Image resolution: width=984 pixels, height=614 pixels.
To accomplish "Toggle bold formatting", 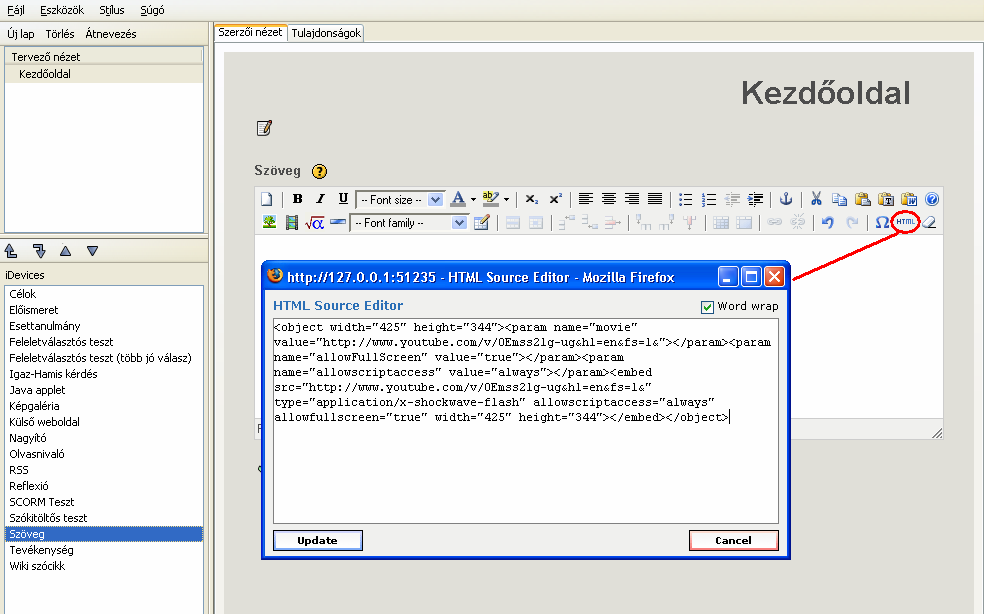I will pos(297,199).
